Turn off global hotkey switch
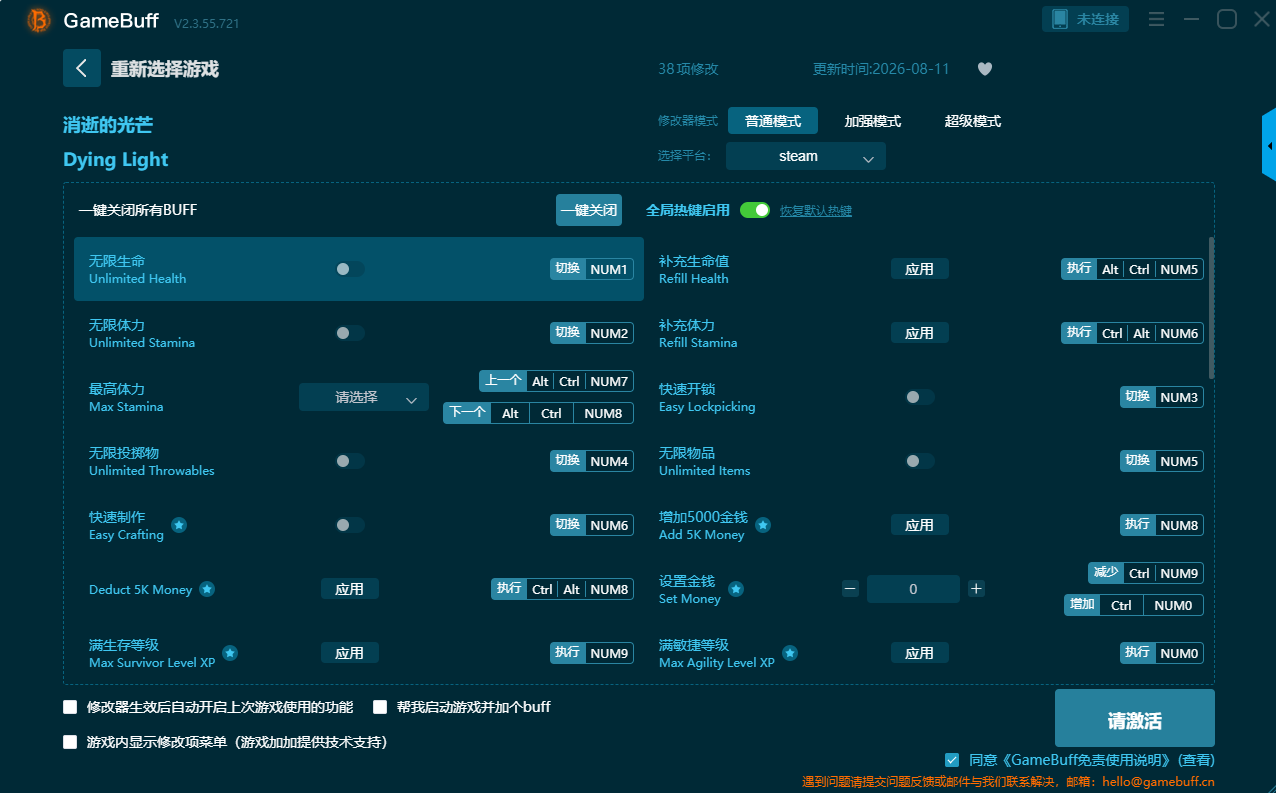 [755, 210]
